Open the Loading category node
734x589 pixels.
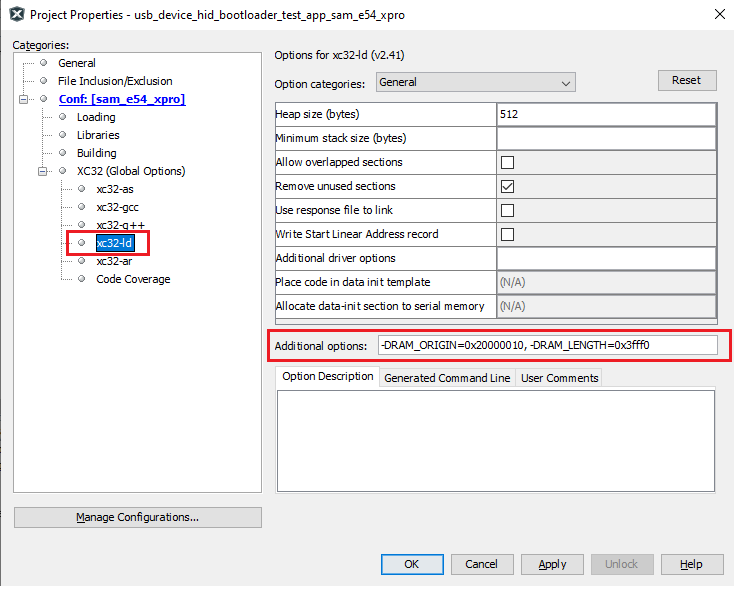pos(96,117)
